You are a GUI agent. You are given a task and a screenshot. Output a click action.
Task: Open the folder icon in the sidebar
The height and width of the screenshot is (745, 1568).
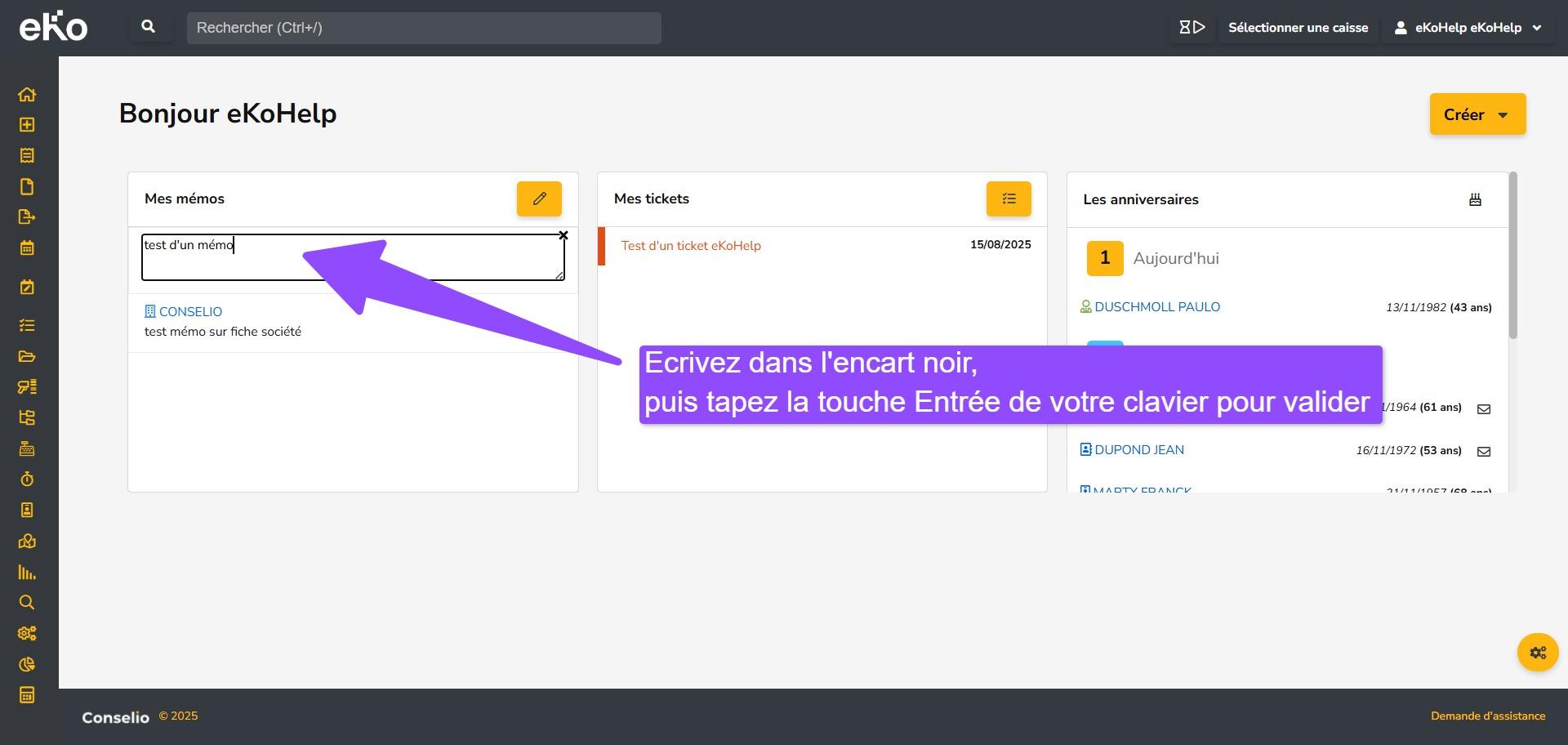point(27,356)
